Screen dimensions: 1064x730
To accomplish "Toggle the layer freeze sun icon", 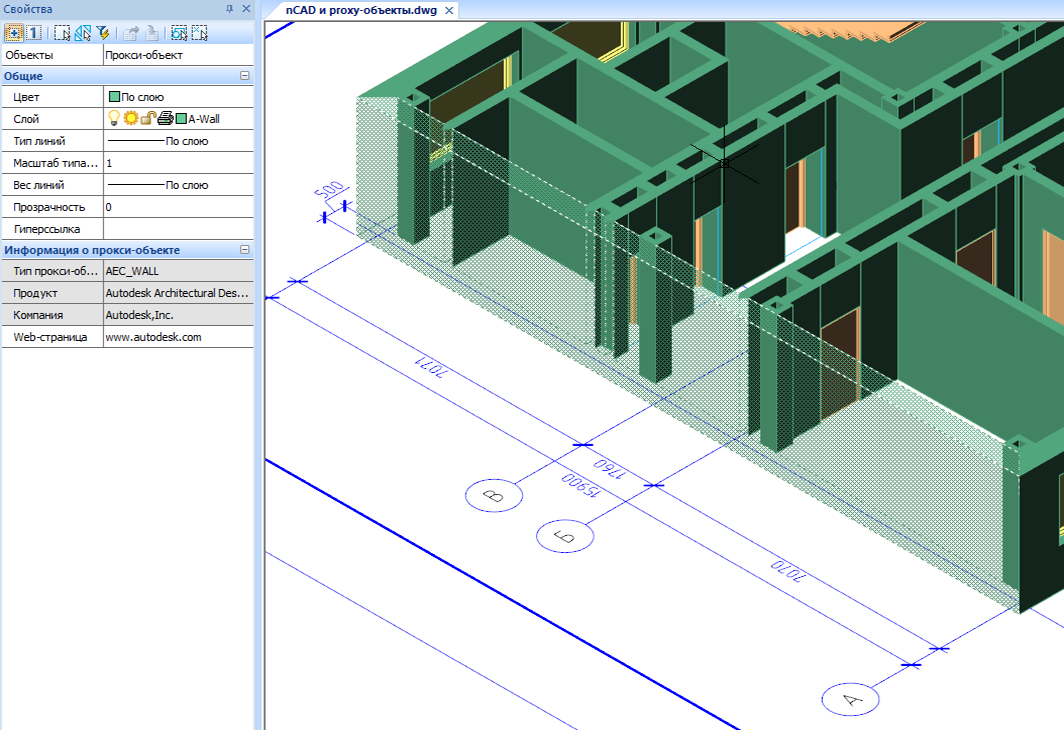I will tap(131, 119).
